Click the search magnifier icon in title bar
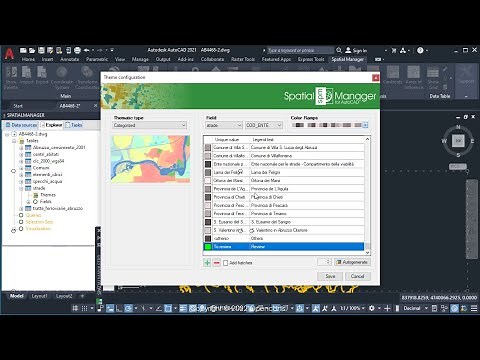 coord(339,50)
